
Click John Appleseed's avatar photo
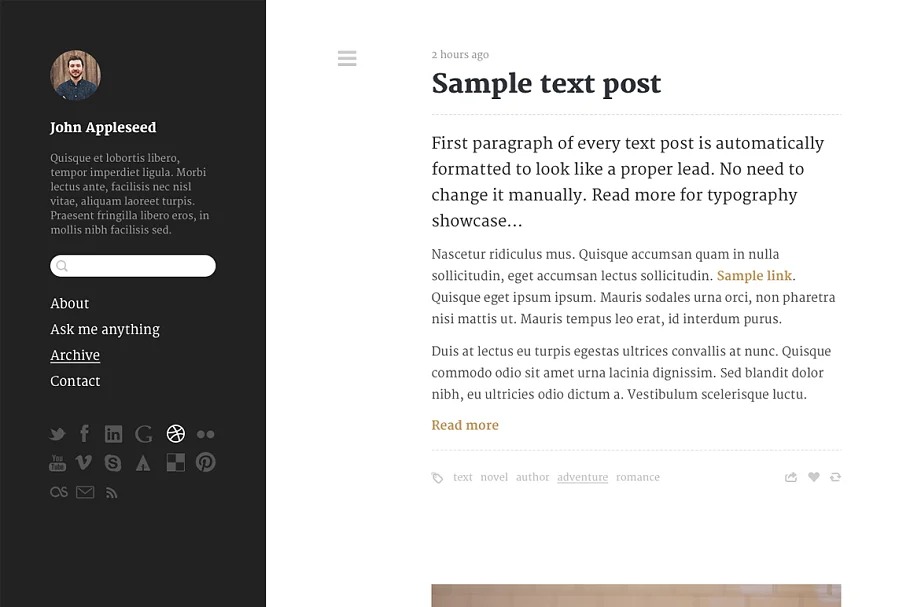click(x=76, y=76)
